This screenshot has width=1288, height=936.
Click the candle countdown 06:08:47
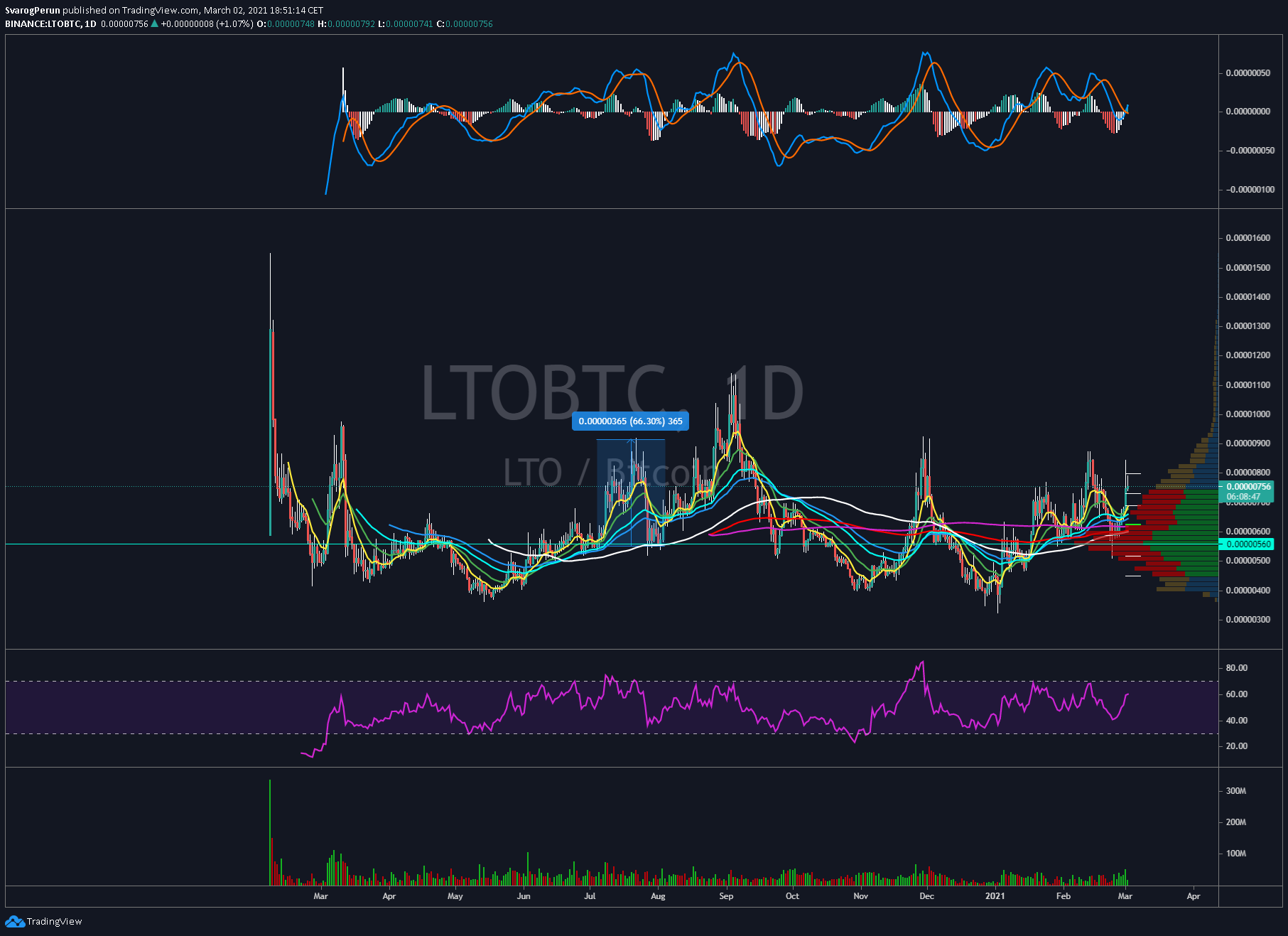1243,497
